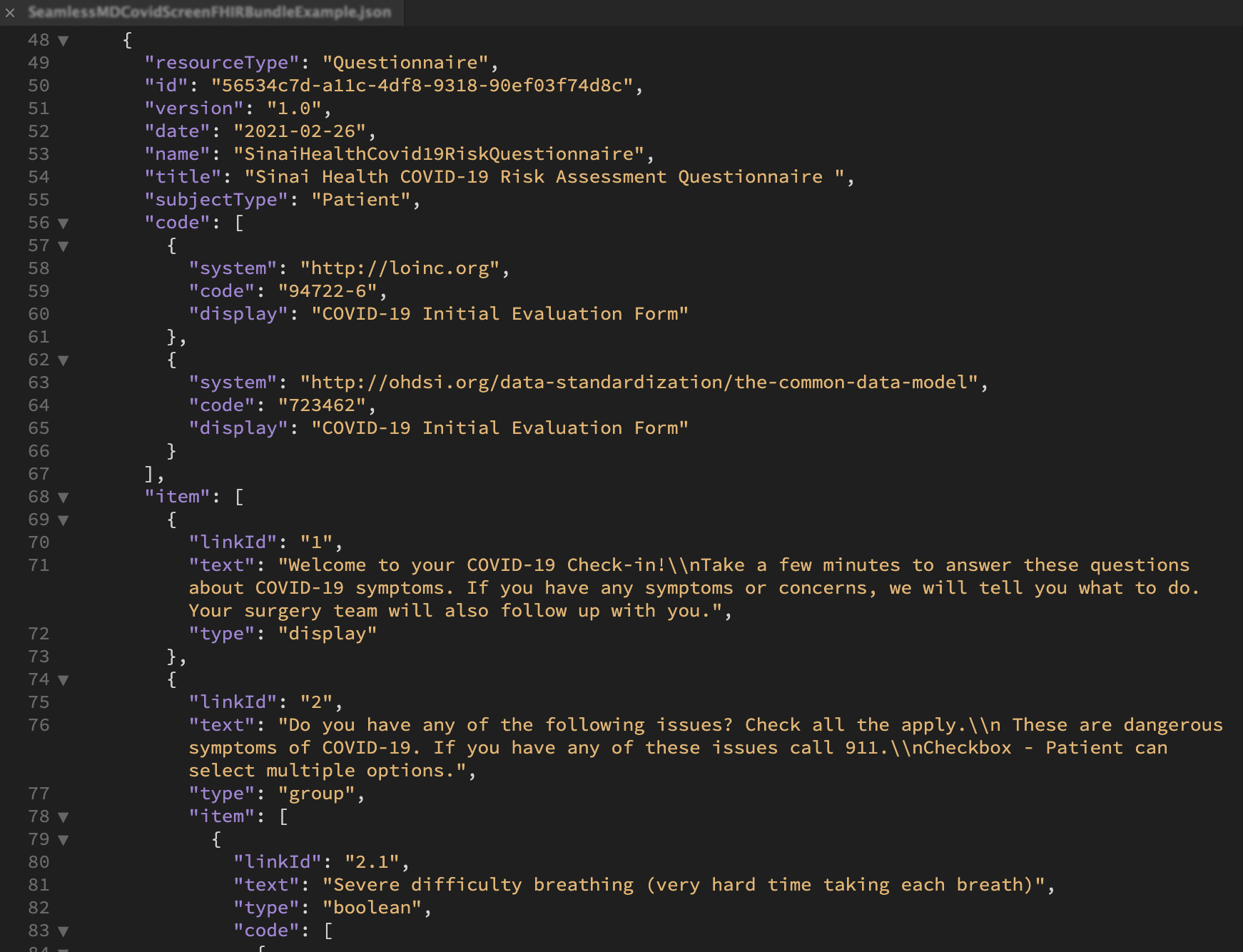Click the "boolean" type value on line 82
The width and height of the screenshot is (1243, 952).
372,908
